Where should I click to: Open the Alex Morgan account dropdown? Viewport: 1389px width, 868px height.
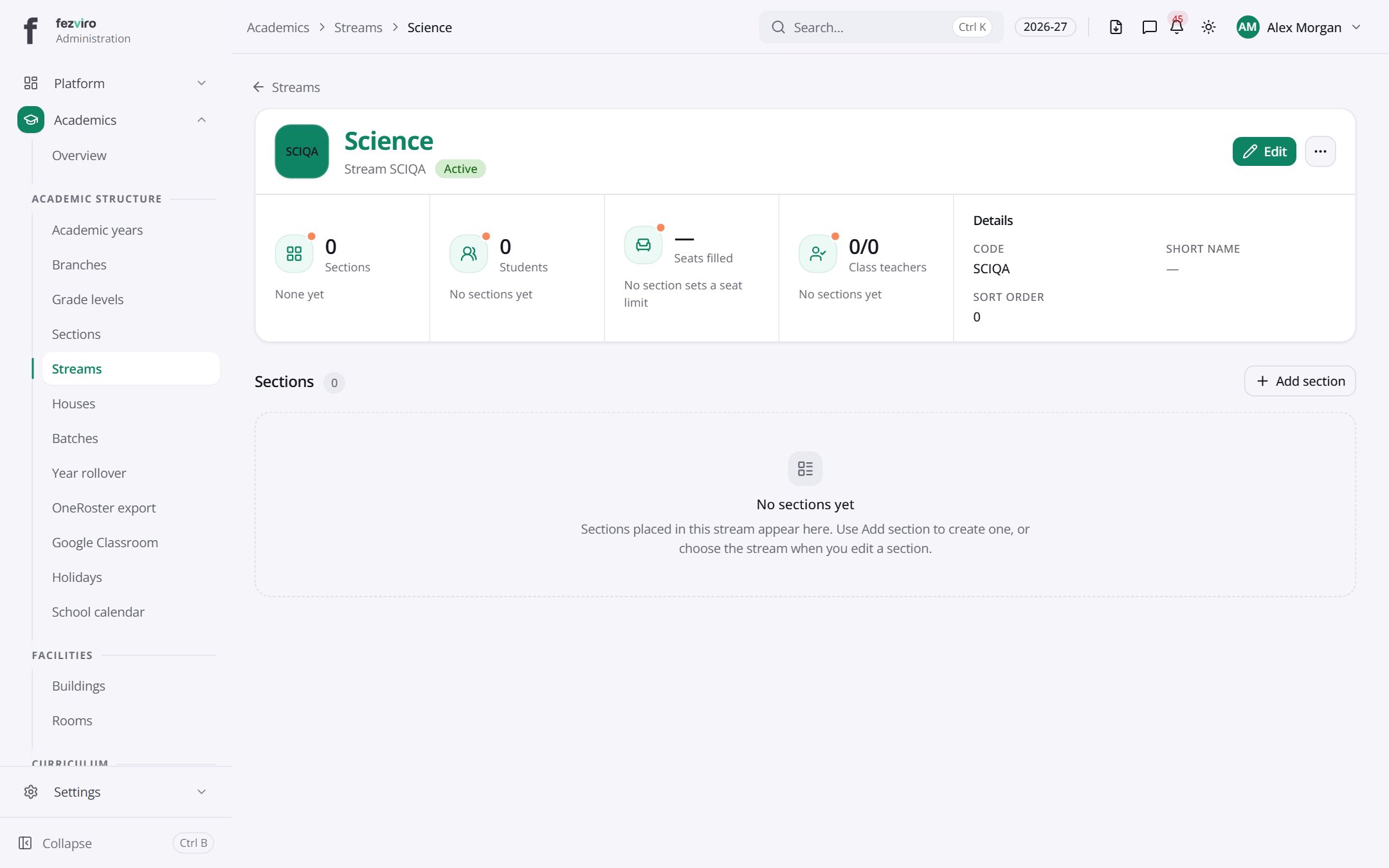click(1299, 27)
